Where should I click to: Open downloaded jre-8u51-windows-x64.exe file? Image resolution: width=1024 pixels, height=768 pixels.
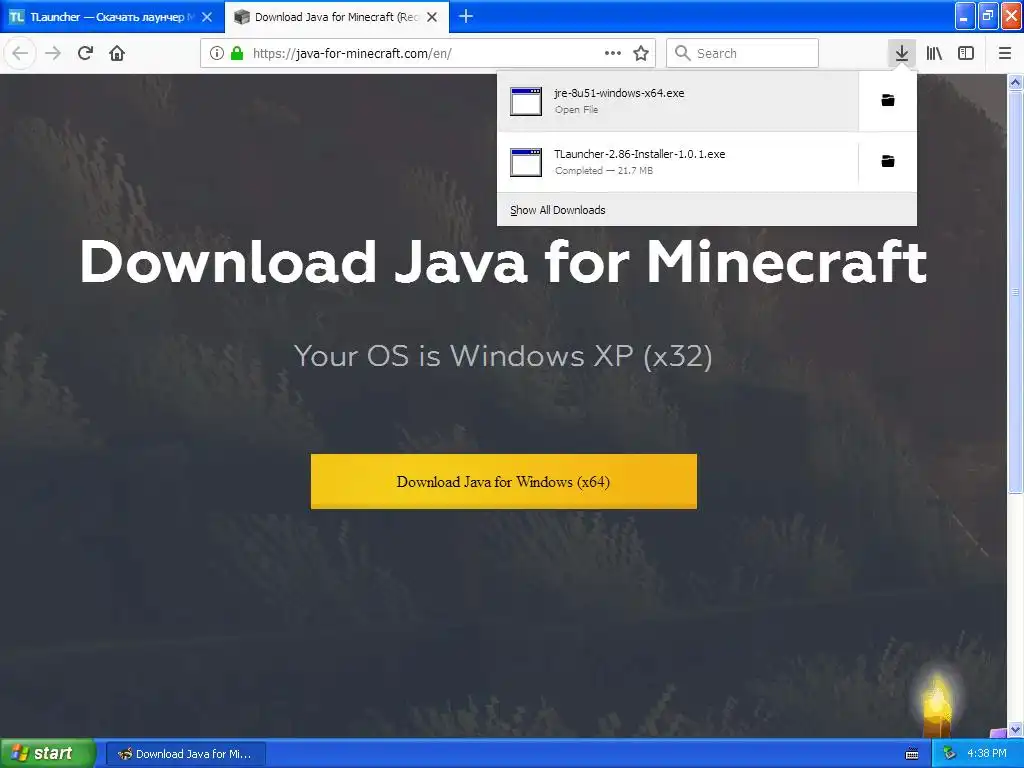(x=678, y=101)
